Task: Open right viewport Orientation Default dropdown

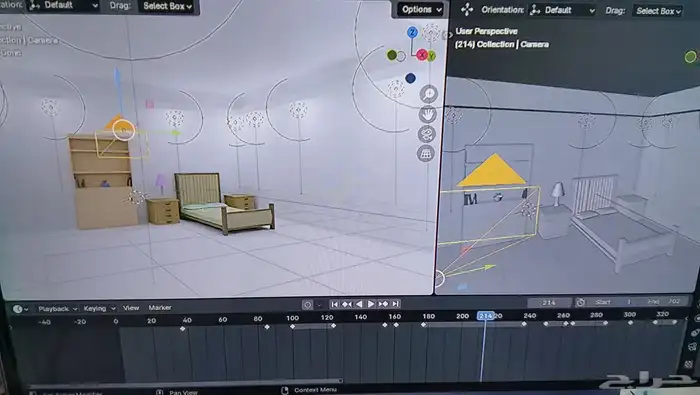Action: click(x=562, y=10)
